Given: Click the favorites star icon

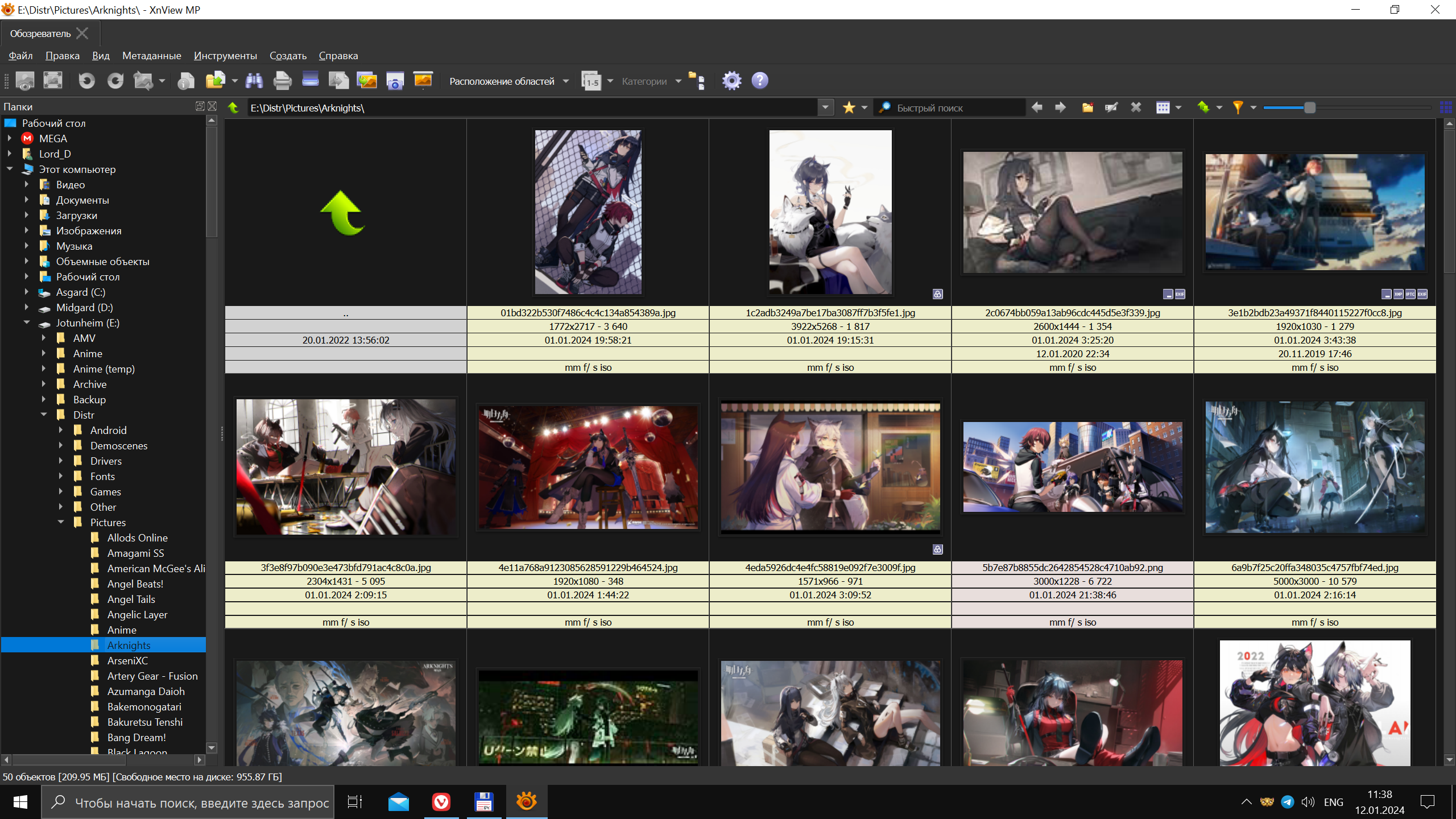Looking at the screenshot, I should coord(849,107).
